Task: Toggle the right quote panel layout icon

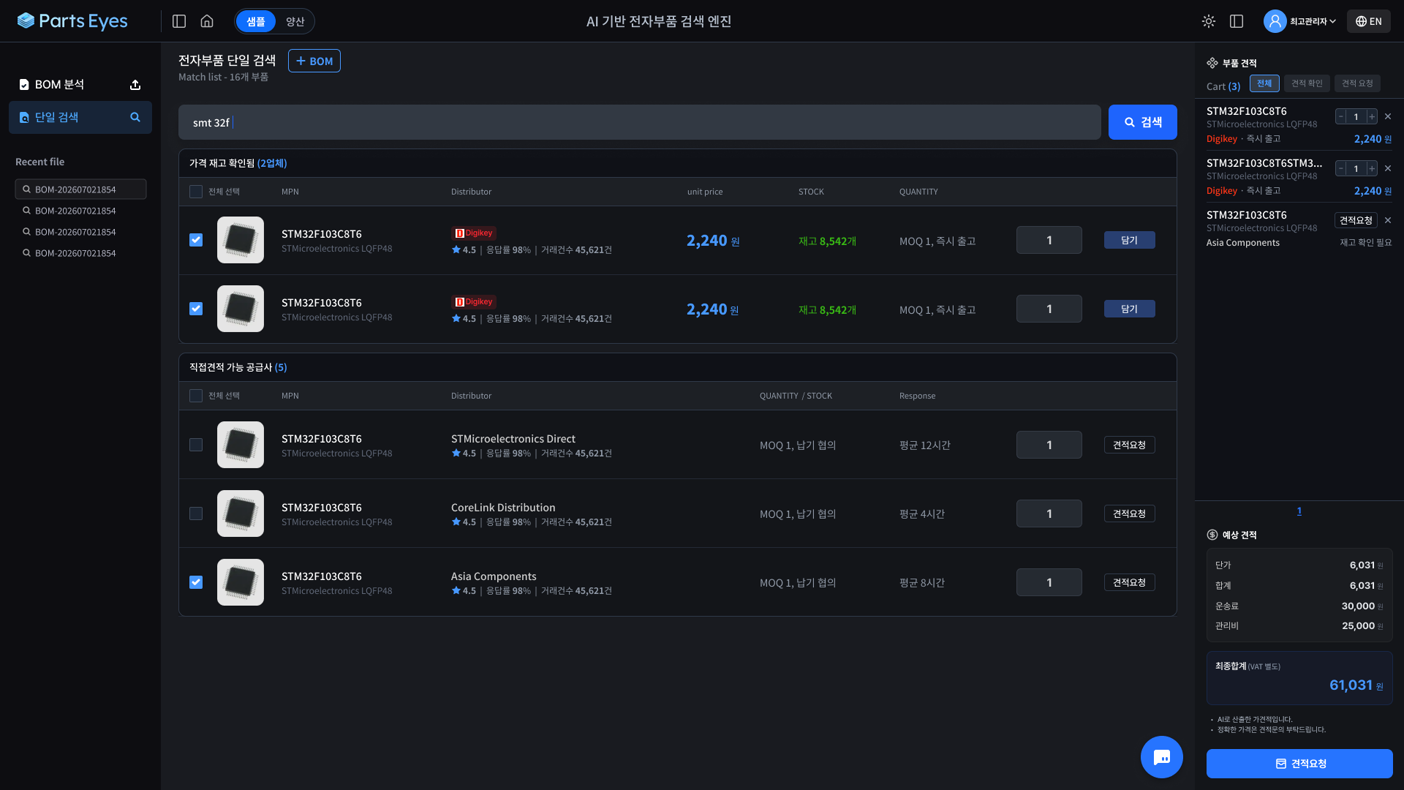Action: pos(1237,21)
